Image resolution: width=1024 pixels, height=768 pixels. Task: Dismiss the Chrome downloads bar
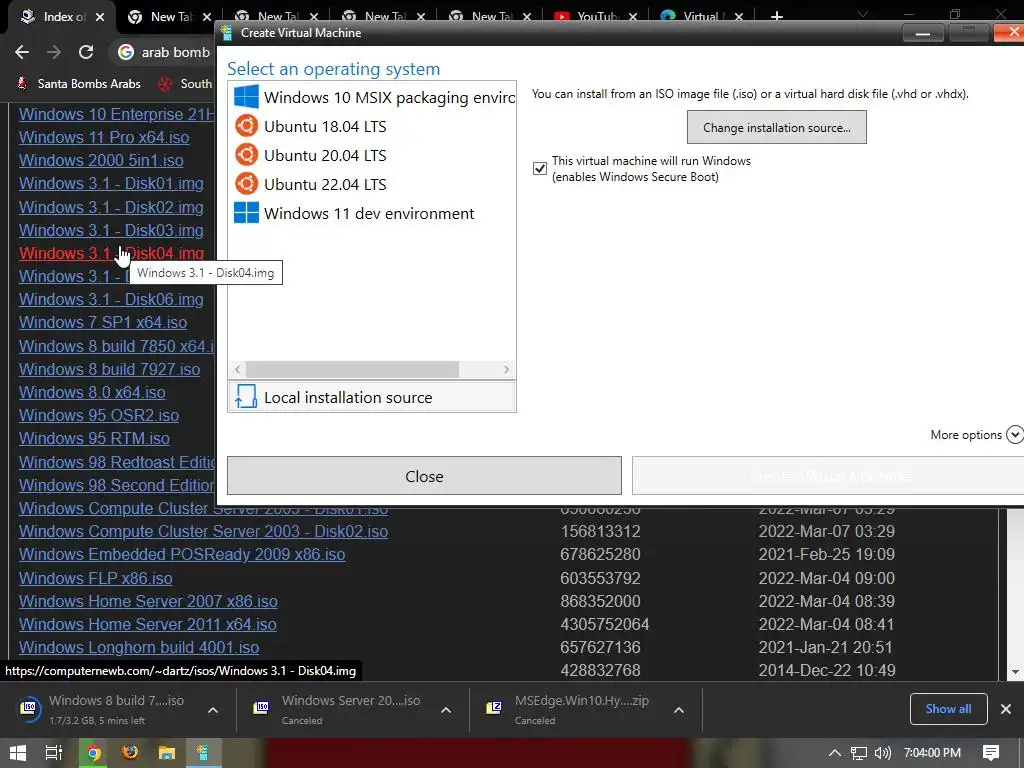(1006, 709)
